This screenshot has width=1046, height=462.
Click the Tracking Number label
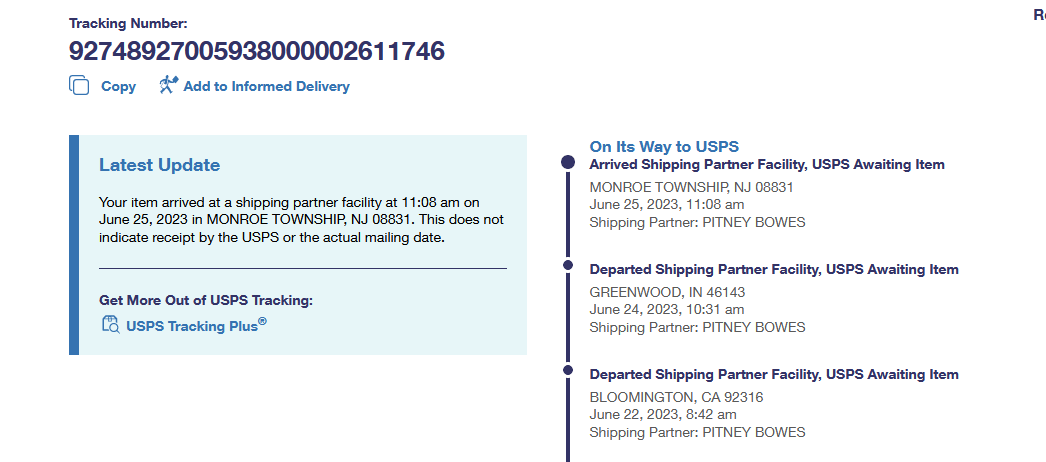pos(128,23)
